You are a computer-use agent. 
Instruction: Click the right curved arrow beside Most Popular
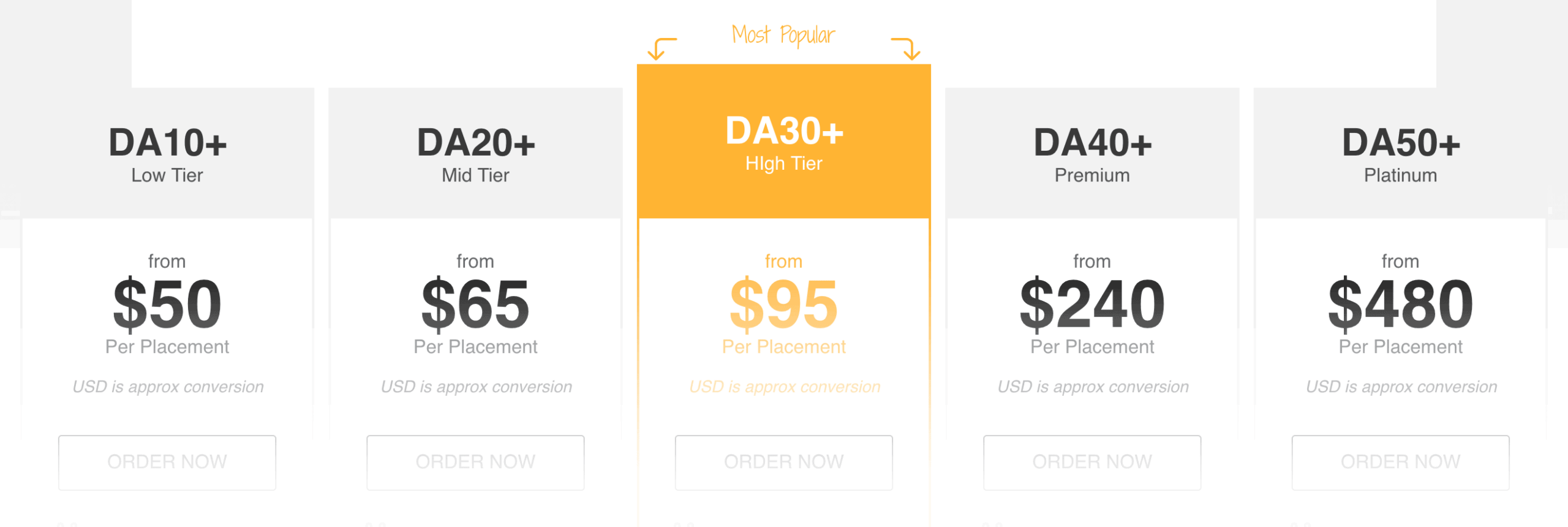(907, 48)
